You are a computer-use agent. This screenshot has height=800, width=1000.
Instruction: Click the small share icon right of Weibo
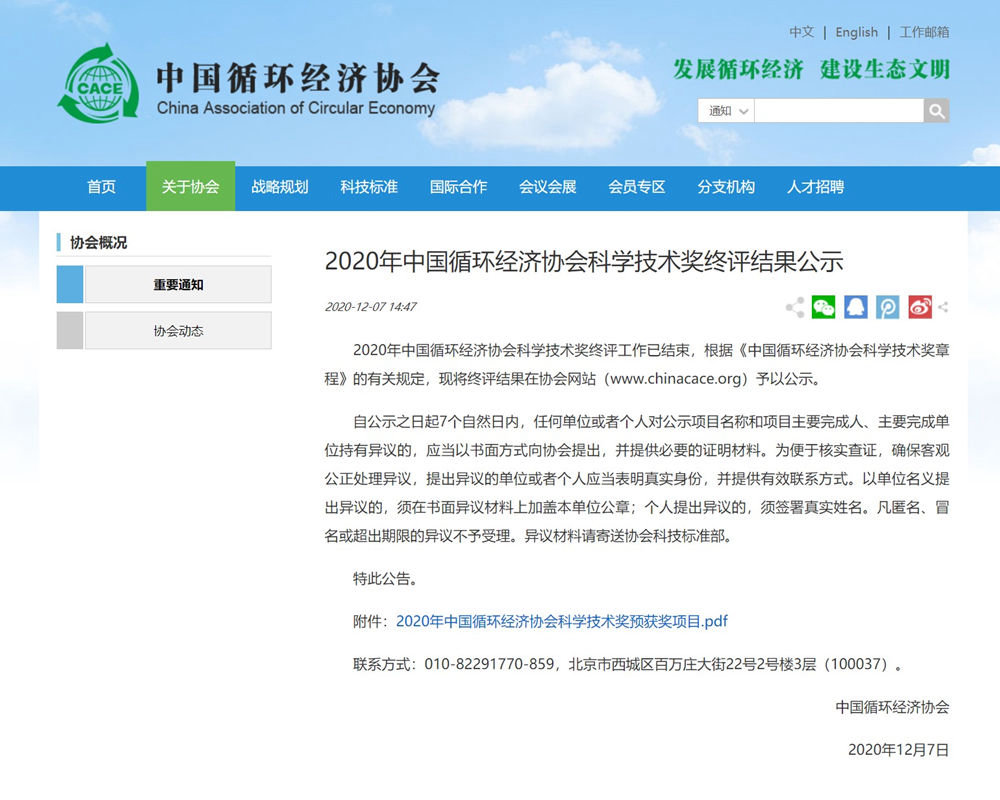(x=943, y=307)
